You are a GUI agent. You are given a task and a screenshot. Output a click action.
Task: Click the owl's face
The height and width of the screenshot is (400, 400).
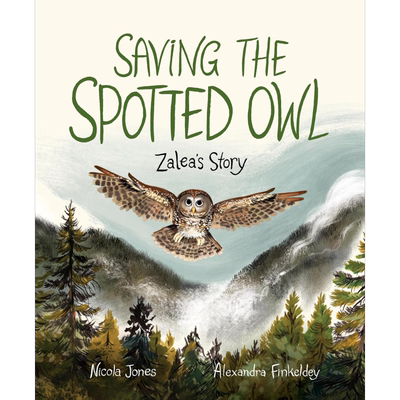(x=193, y=203)
